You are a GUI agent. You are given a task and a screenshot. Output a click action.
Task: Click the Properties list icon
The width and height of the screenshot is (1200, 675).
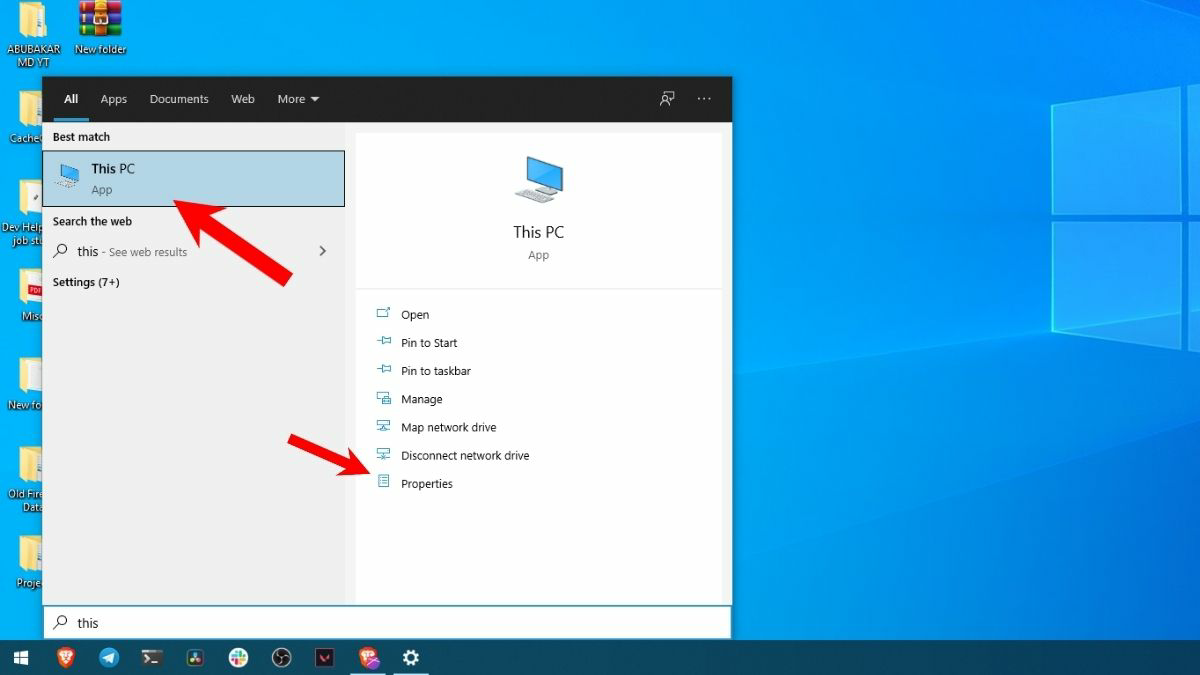(x=383, y=482)
